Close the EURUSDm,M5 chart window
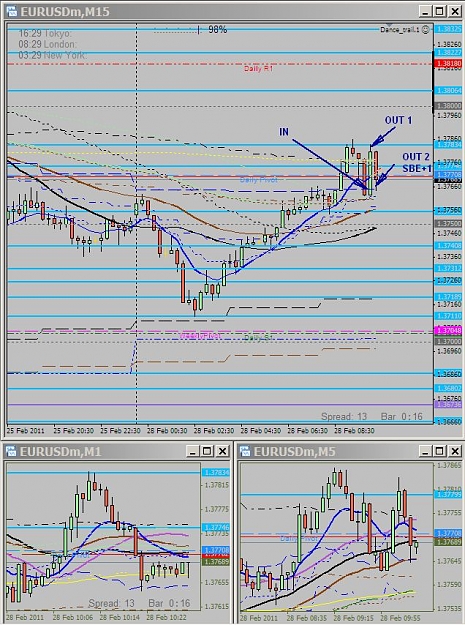Viewport: 465px width, 625px height. [455, 451]
